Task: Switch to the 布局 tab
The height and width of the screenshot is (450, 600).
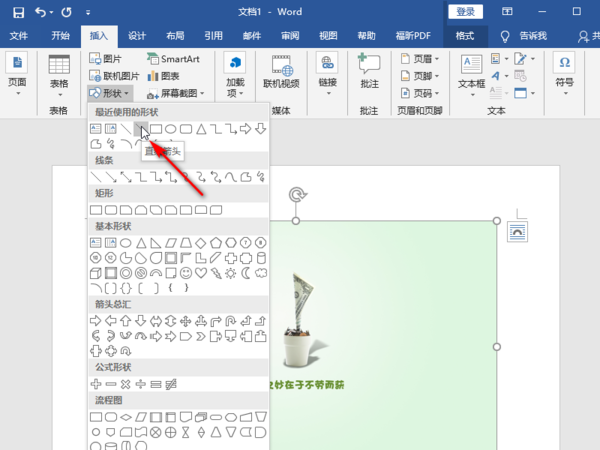Action: (175, 36)
